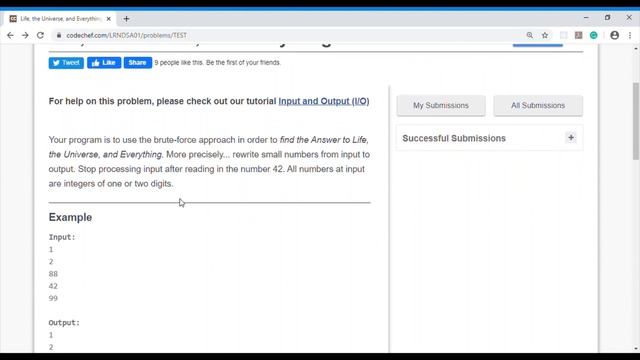Click scrollbar down arrow

coord(636,349)
